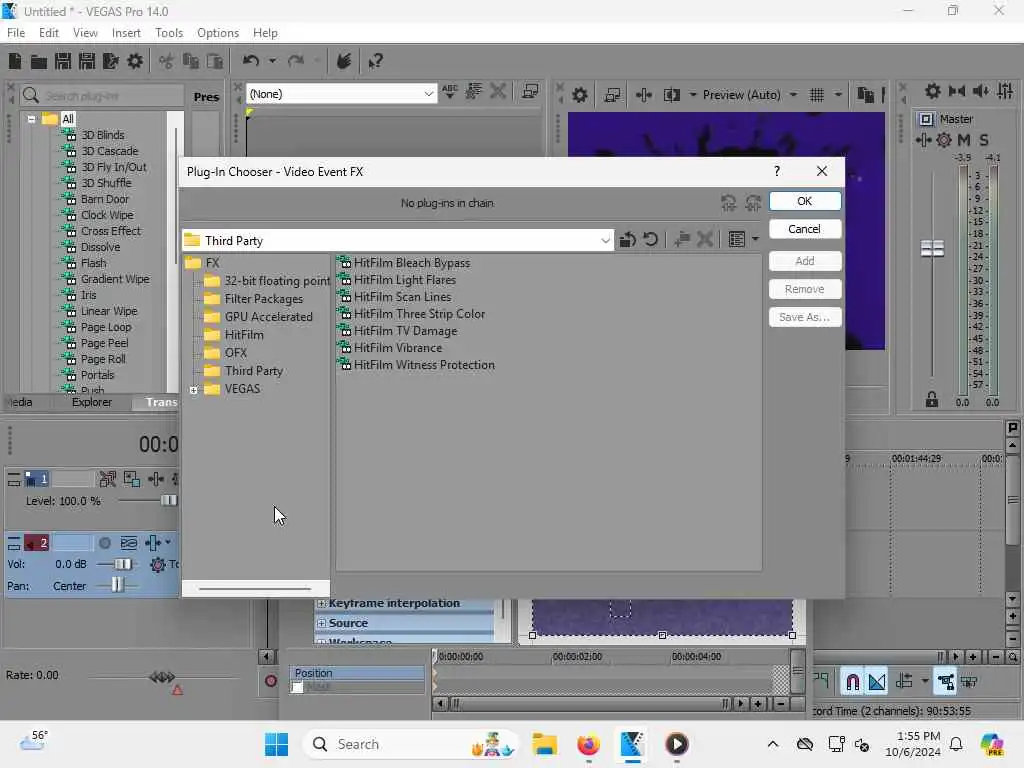Enable Snapping magnet icon
This screenshot has width=1024, height=768.
(852, 682)
